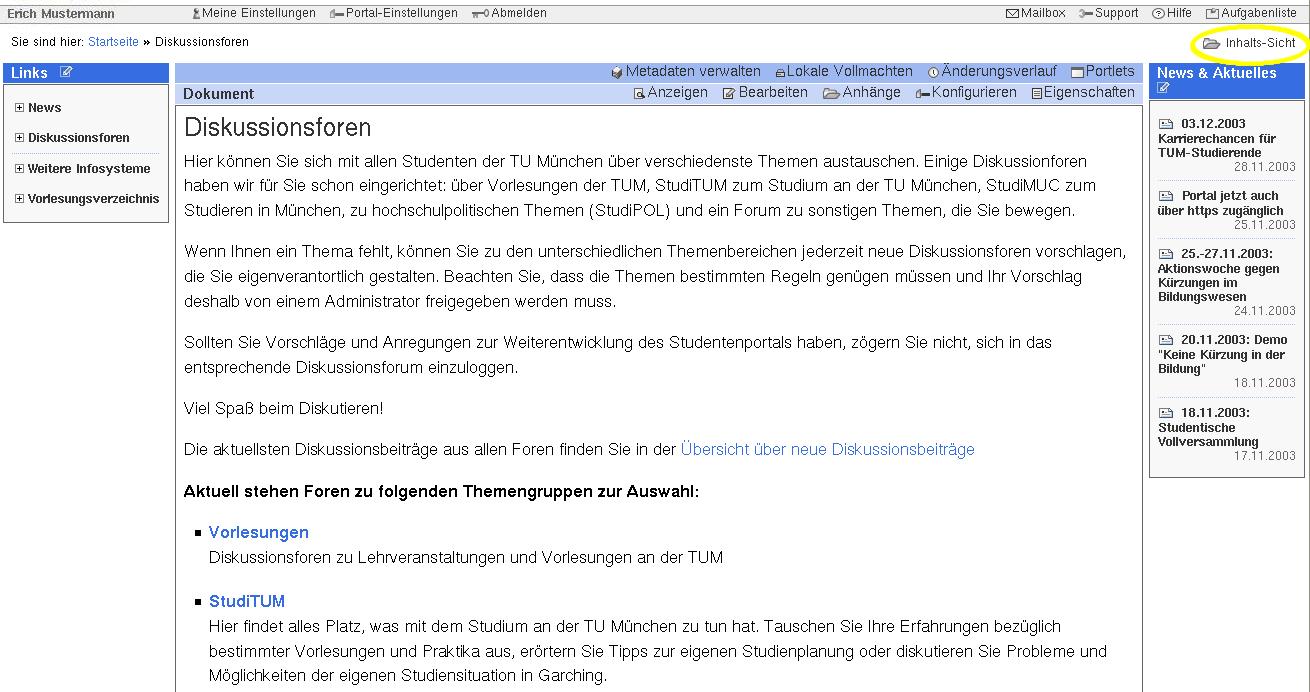1310x692 pixels.
Task: Open the Vorlesungen forum group
Action: tap(258, 533)
